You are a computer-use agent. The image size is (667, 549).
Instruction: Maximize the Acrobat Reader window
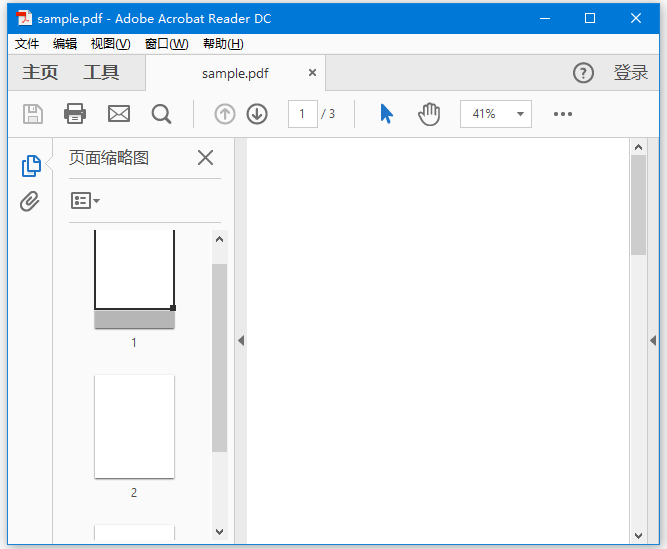click(590, 18)
